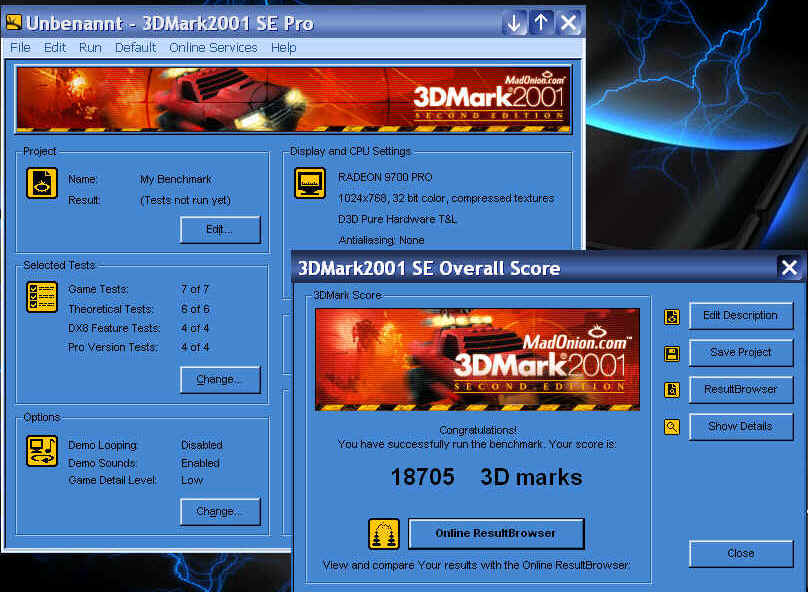Viewport: 808px width, 592px height.
Task: Close the Overall Score dialog with X
Action: coord(789,268)
